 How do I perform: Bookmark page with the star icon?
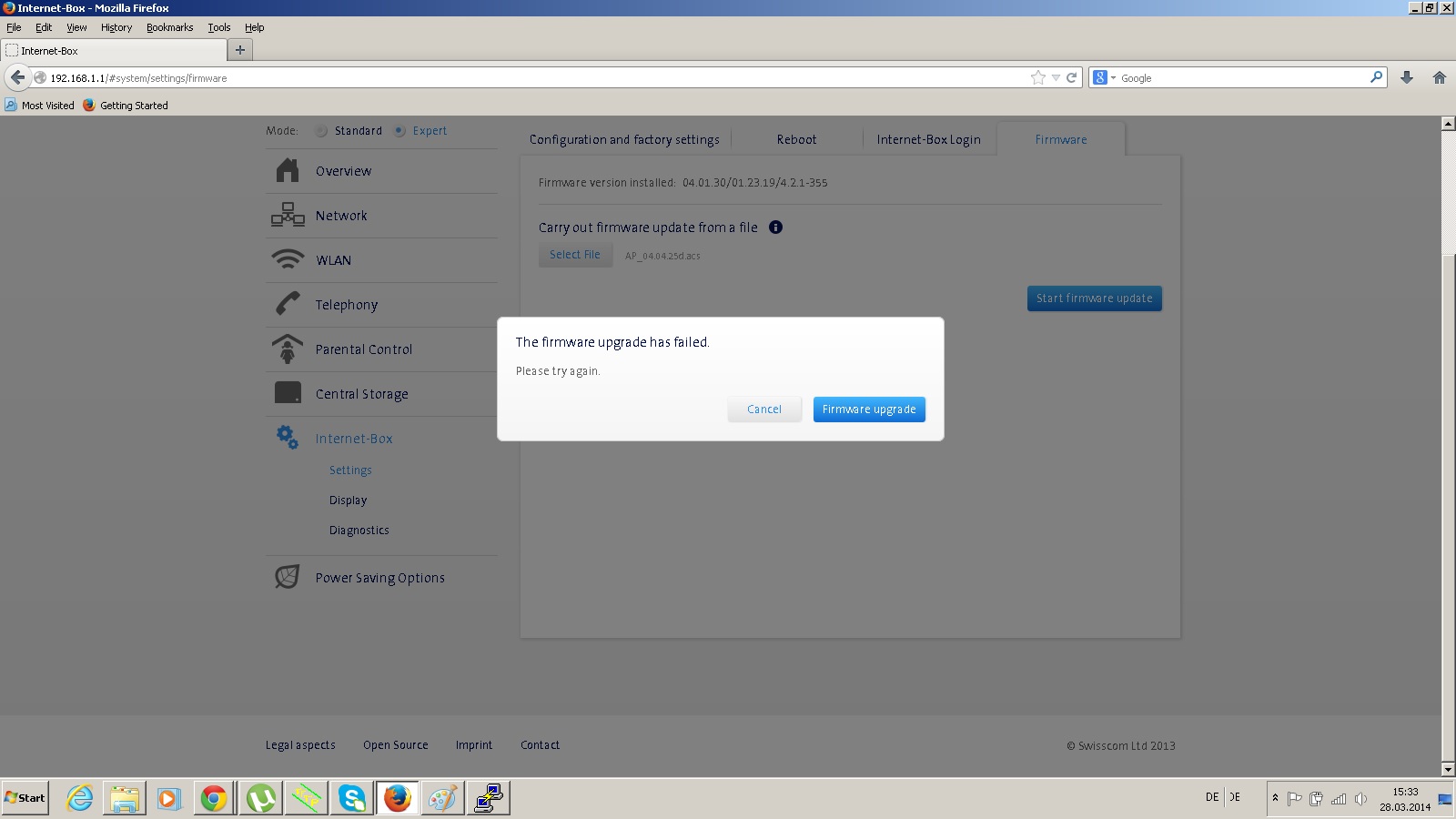point(1037,78)
